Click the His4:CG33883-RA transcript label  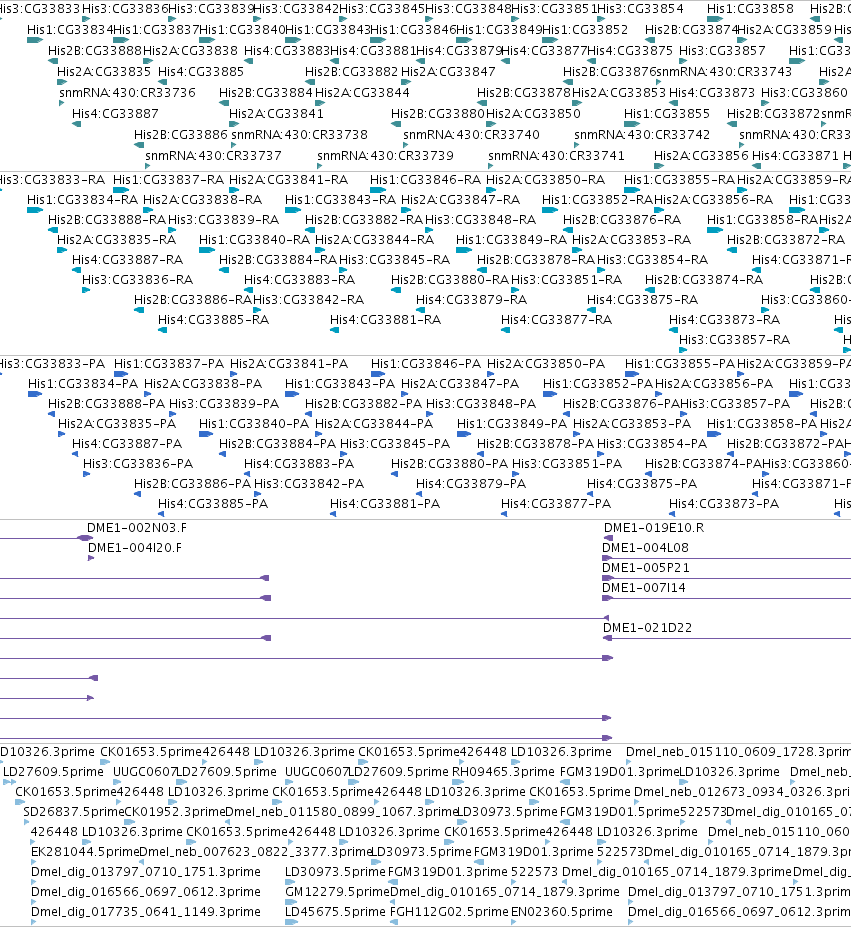[x=300, y=279]
